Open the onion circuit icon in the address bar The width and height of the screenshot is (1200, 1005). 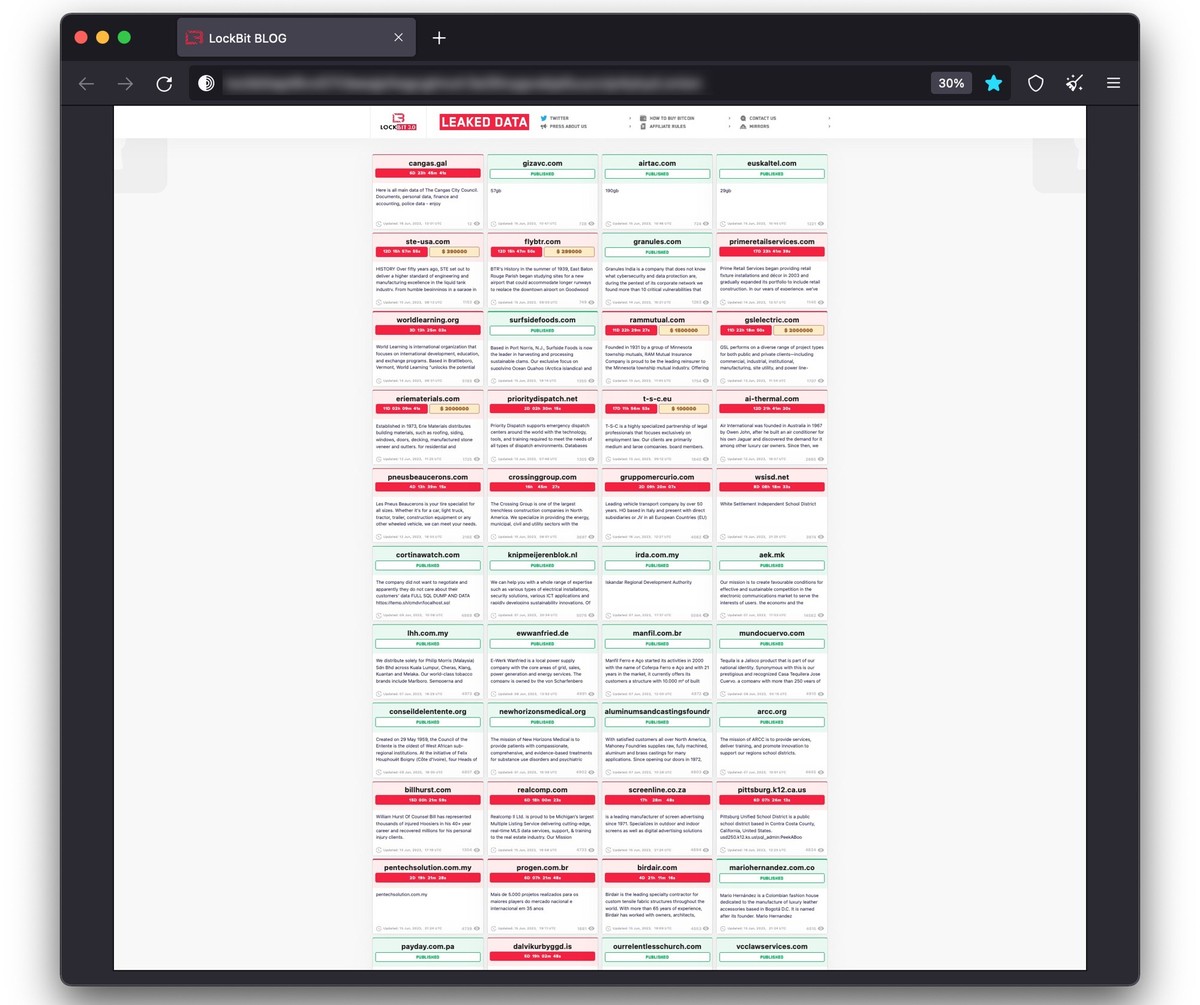point(206,84)
